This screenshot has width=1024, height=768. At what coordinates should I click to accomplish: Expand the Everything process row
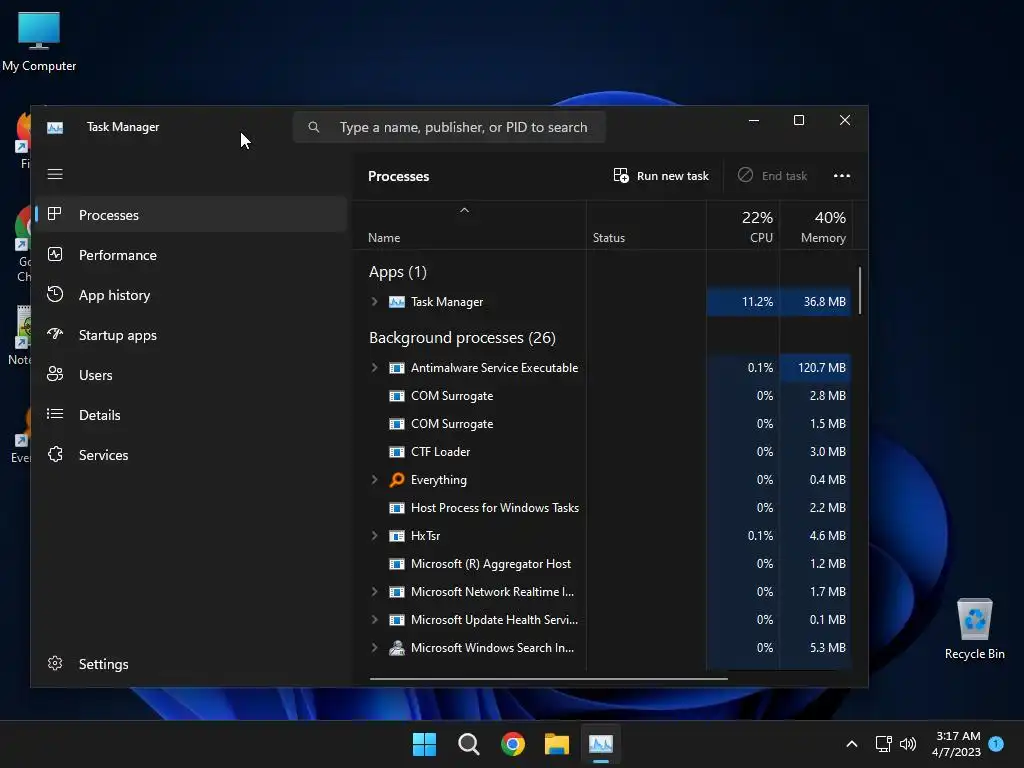coord(374,480)
